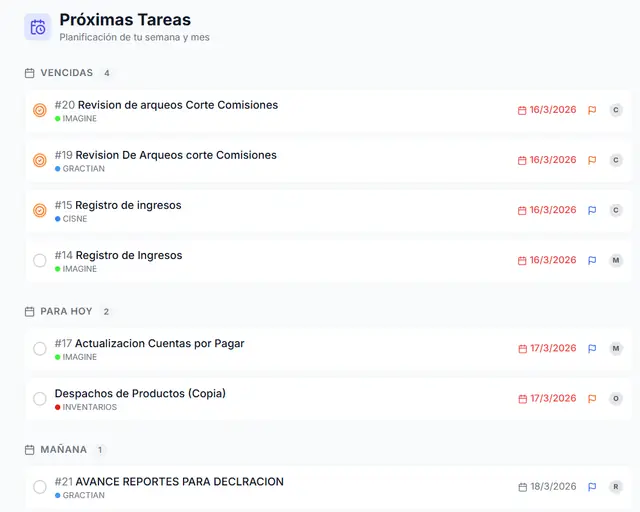Click IMAGINE label under task #17
640x512 pixels.
click(x=80, y=357)
